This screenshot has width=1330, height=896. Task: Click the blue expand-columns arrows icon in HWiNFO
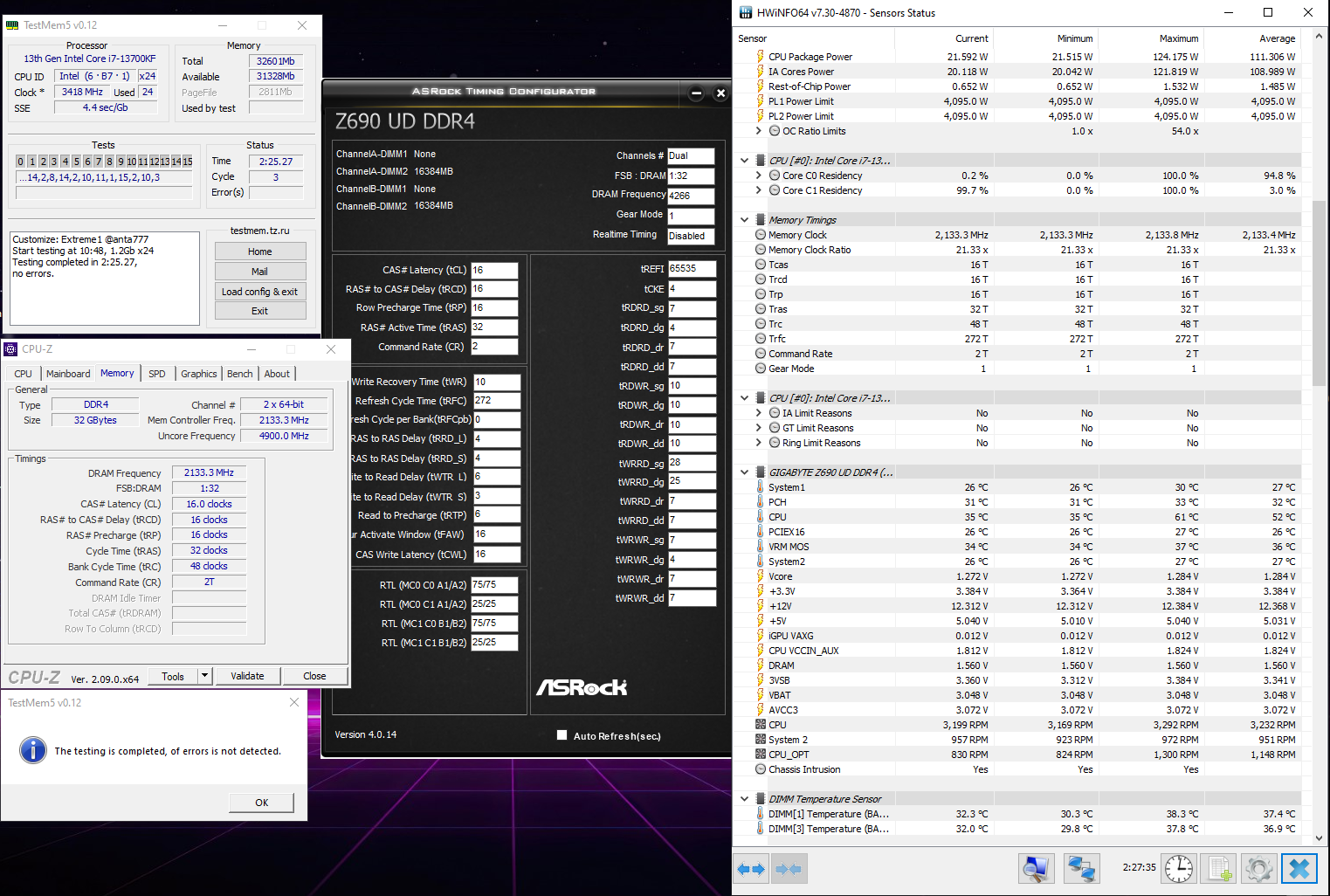[751, 869]
